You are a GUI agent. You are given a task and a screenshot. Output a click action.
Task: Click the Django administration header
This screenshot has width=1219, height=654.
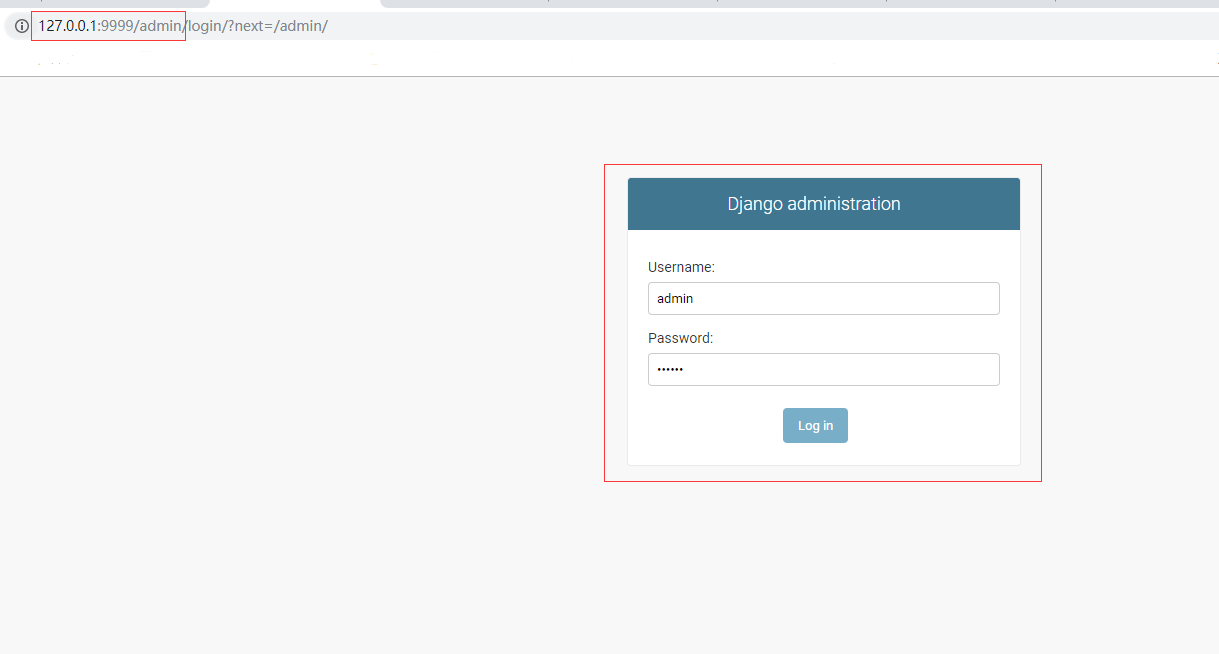[x=823, y=204]
